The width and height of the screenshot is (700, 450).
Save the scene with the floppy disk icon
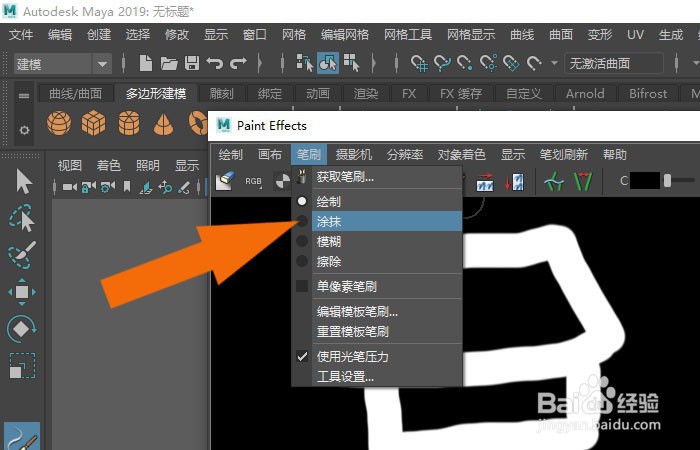click(192, 63)
